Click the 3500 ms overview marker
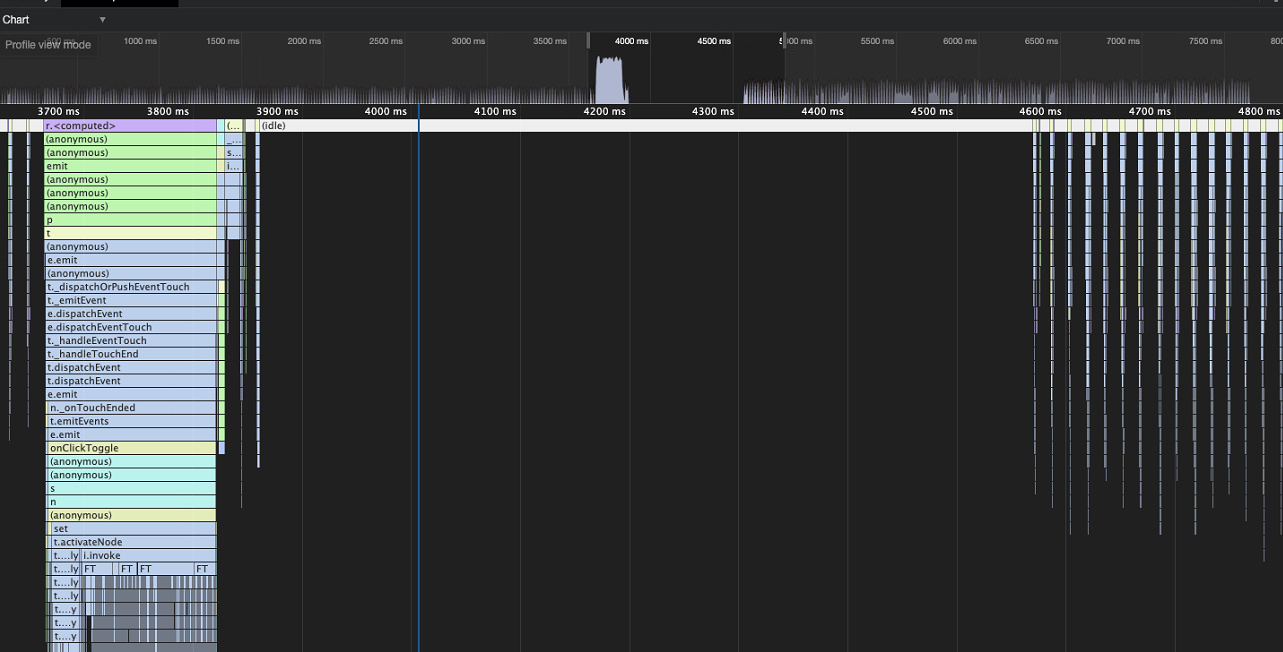Image resolution: width=1283 pixels, height=652 pixels. pyautogui.click(x=550, y=41)
